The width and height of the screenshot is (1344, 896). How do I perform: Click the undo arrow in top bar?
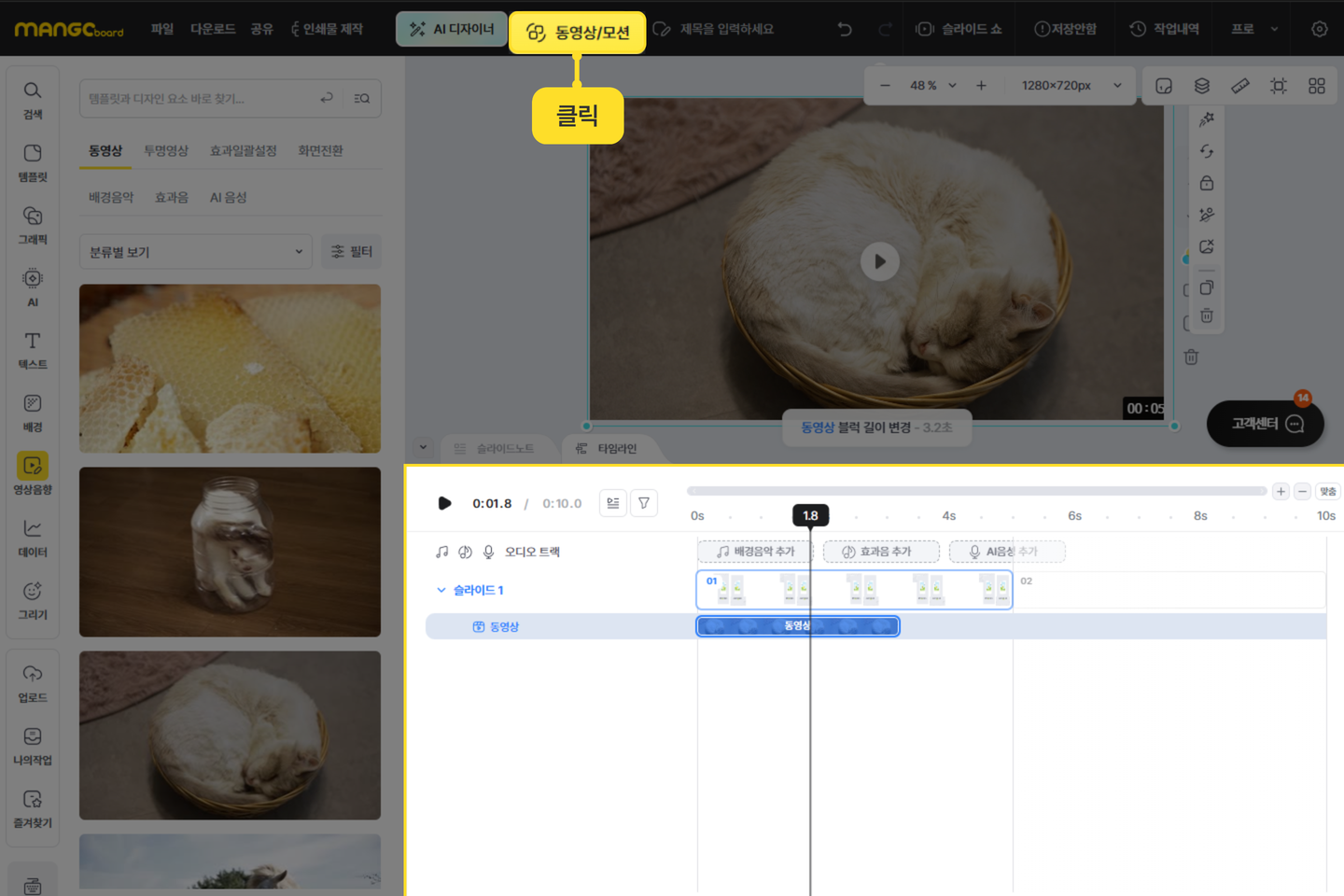click(x=845, y=29)
